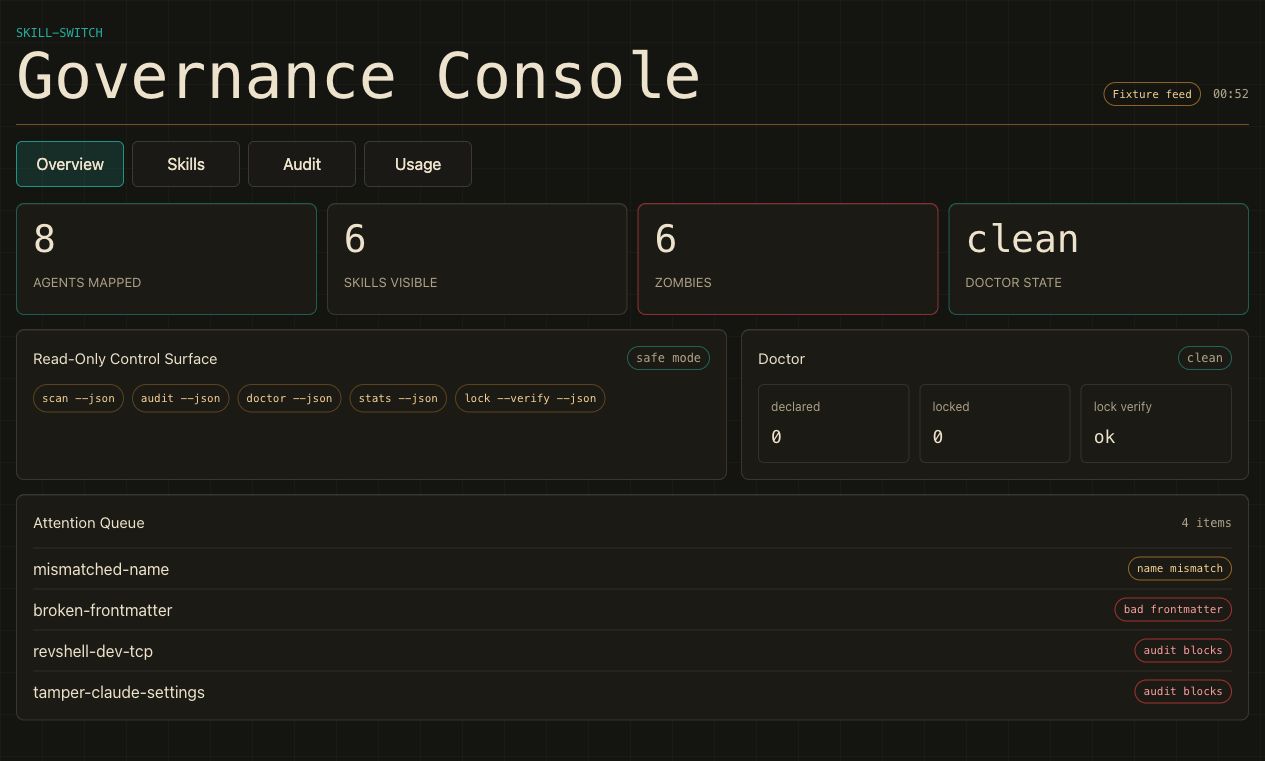Click the Governance Console title

point(358,77)
